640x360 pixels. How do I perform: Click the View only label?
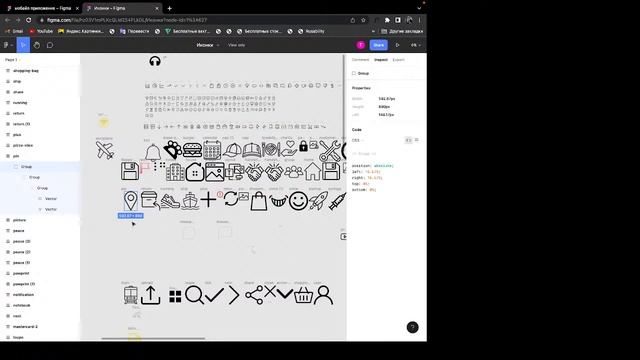237,45
